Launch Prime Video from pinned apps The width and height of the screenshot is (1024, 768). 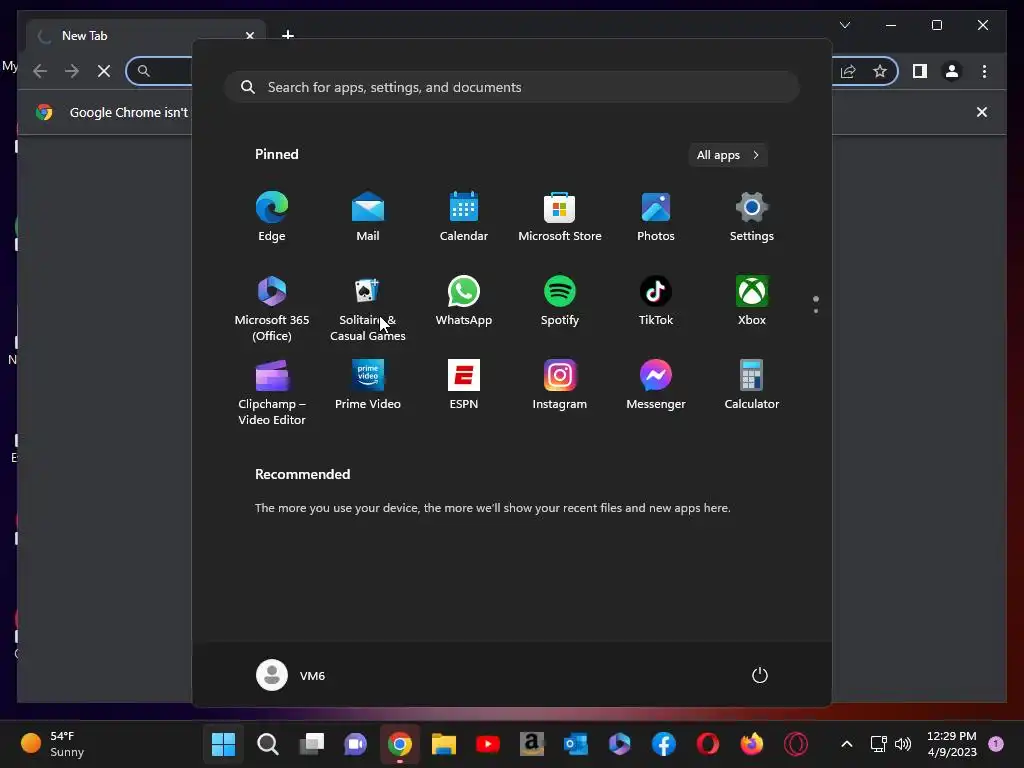(368, 384)
